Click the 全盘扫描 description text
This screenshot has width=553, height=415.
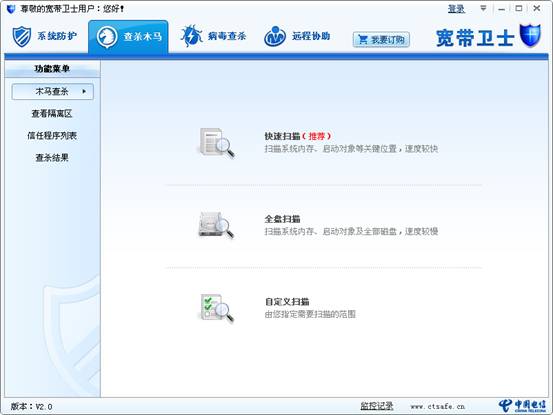351,232
